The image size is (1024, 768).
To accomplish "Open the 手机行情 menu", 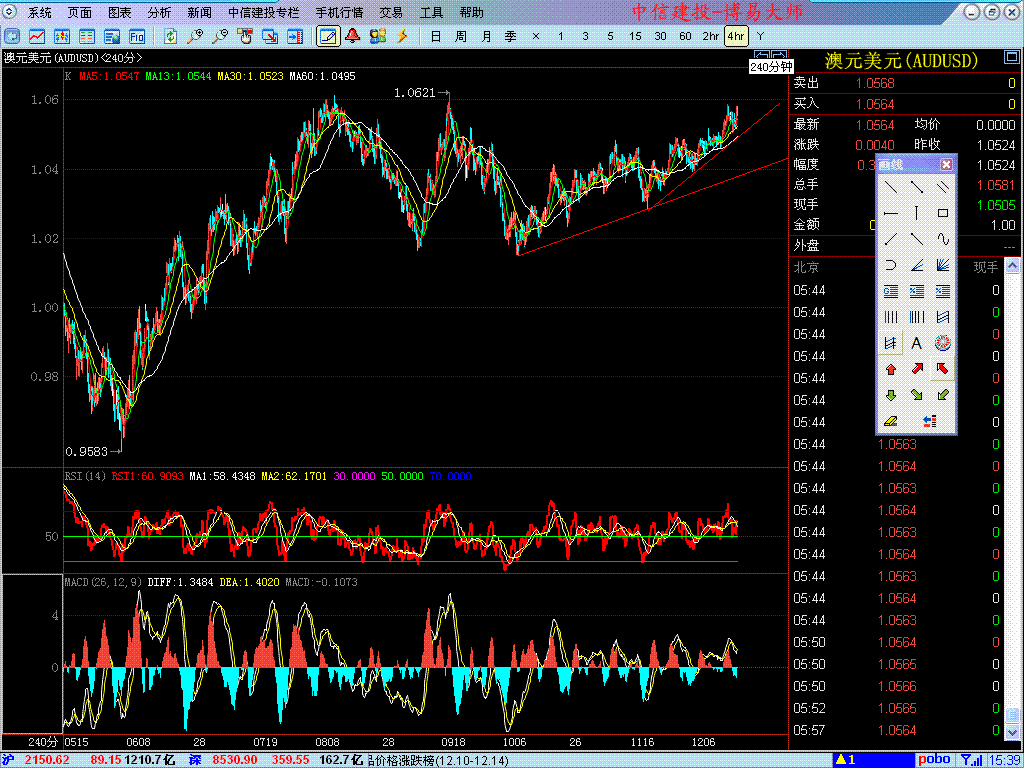I will [x=339, y=12].
